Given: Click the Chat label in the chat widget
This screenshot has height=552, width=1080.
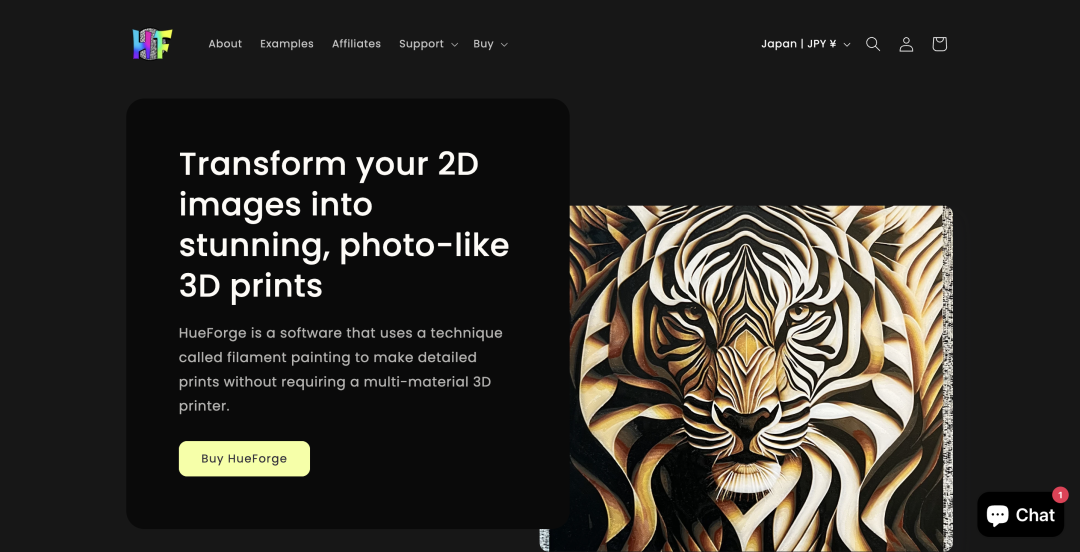Looking at the screenshot, I should click(x=1035, y=515).
